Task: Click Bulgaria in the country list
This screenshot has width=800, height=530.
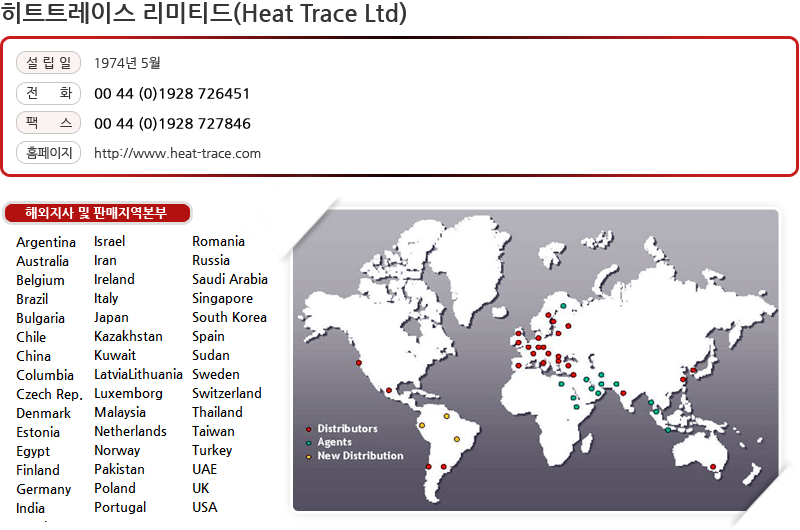Action: [40, 318]
